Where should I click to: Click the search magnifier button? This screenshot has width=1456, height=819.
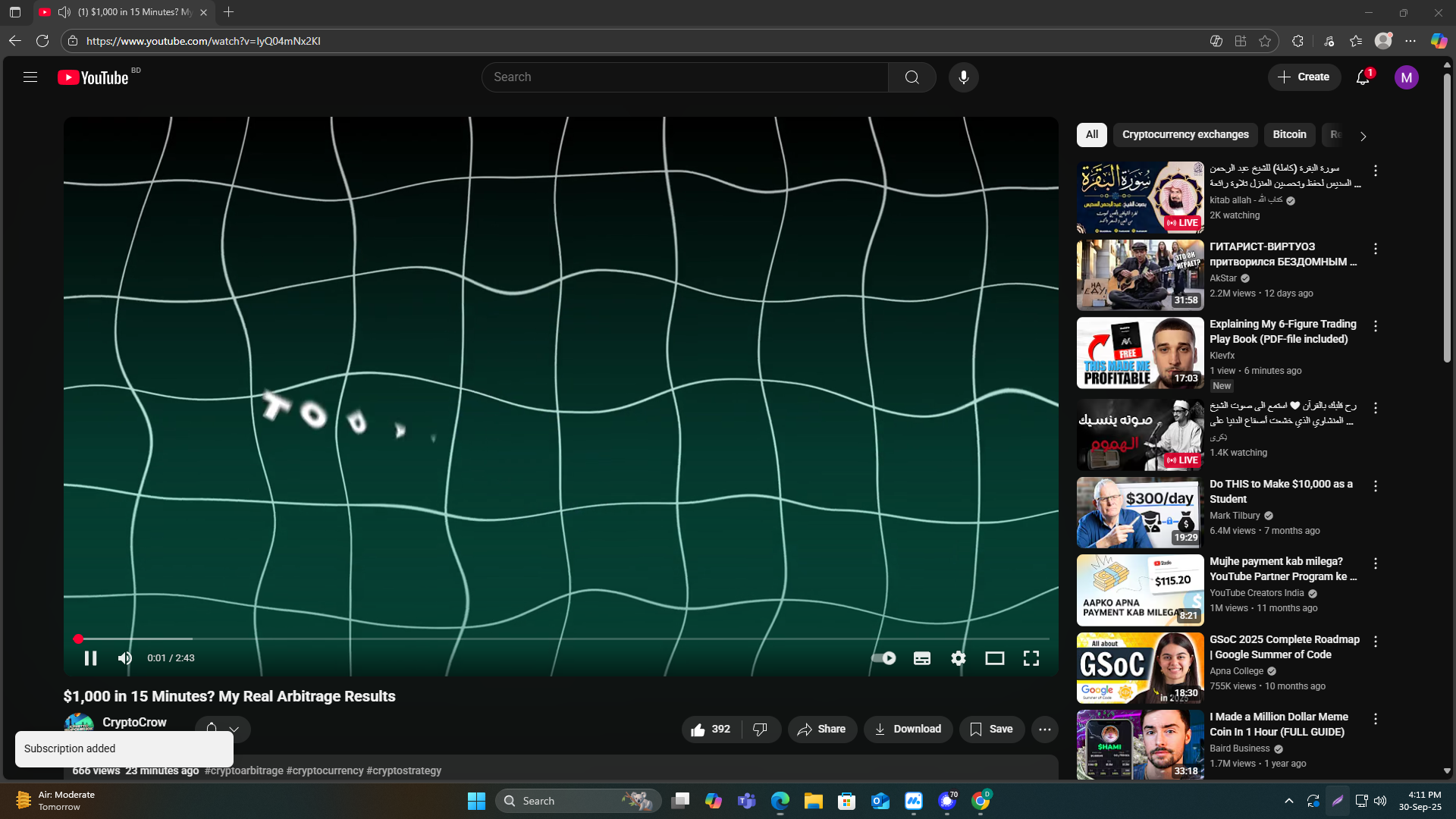point(912,77)
